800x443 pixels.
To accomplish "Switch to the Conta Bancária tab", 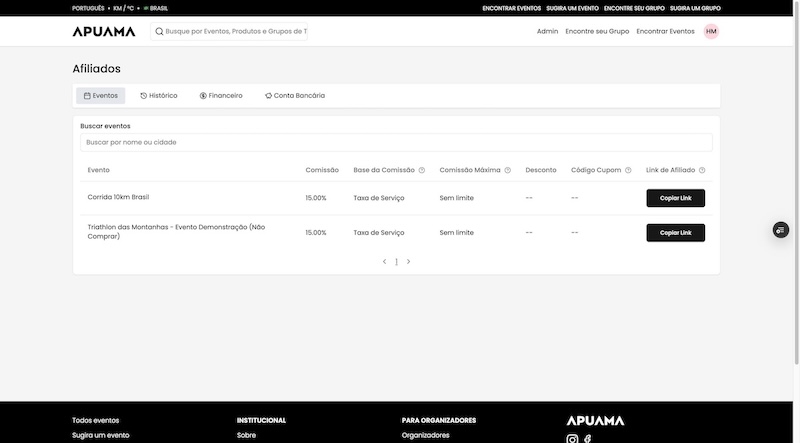I will tap(295, 96).
